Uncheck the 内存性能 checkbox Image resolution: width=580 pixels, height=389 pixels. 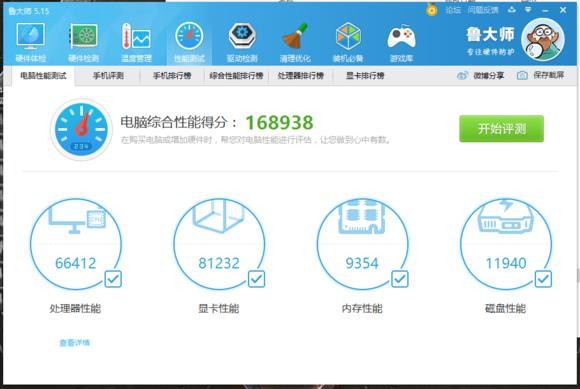point(399,279)
